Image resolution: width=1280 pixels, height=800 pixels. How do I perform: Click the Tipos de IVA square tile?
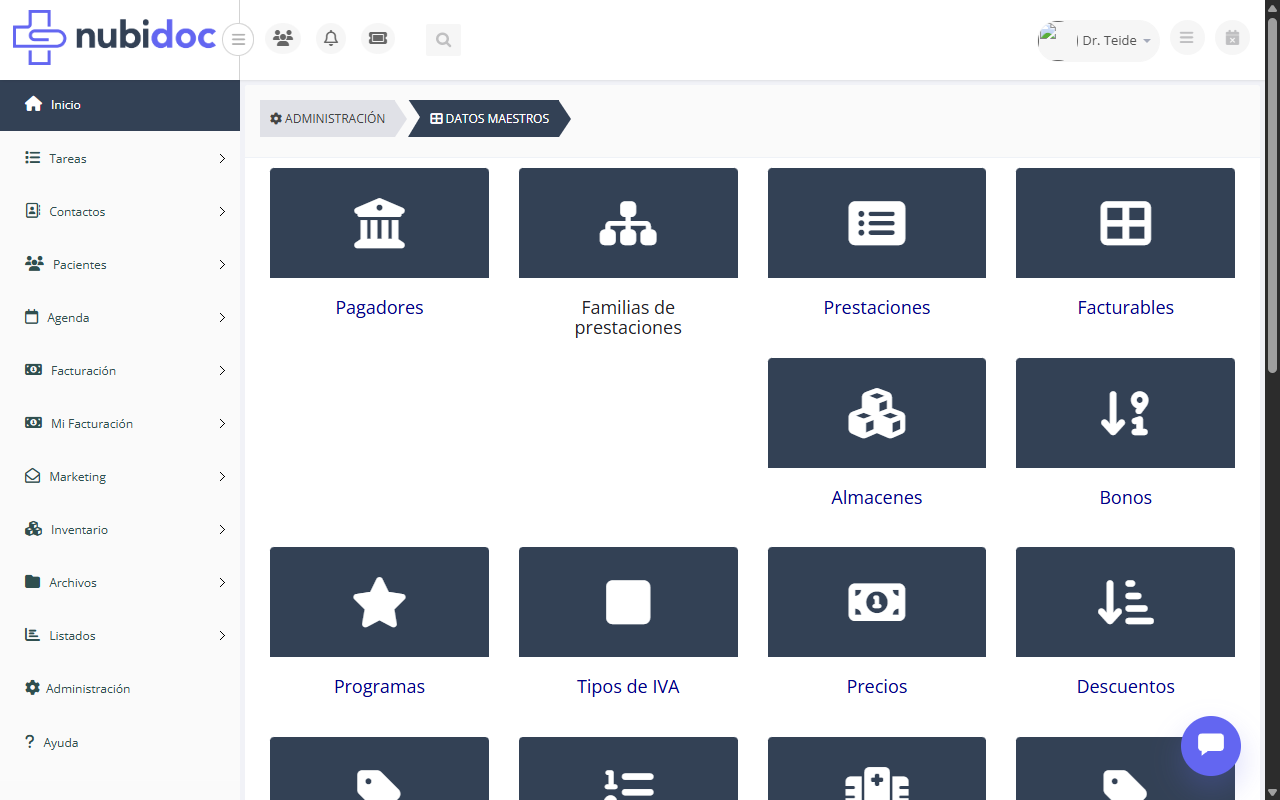pos(628,602)
